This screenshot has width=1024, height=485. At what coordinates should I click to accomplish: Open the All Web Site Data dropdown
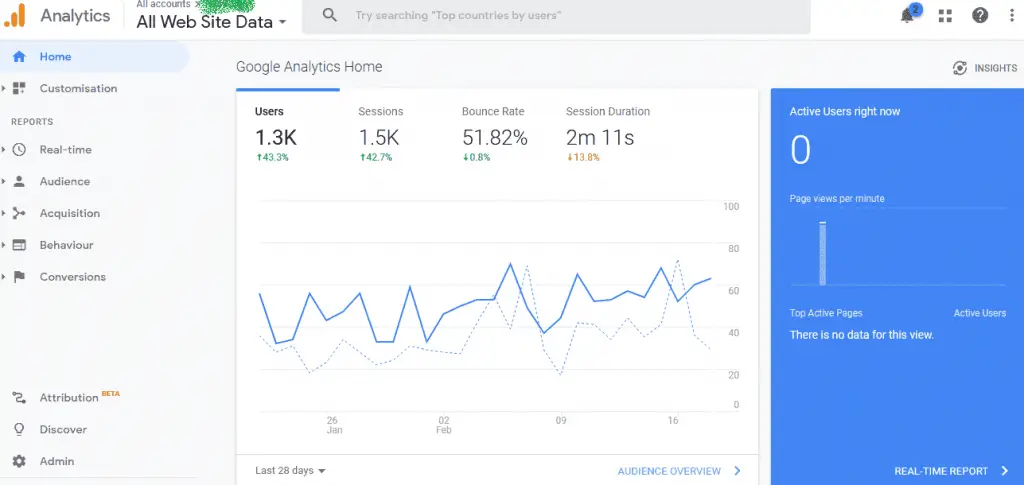point(212,22)
